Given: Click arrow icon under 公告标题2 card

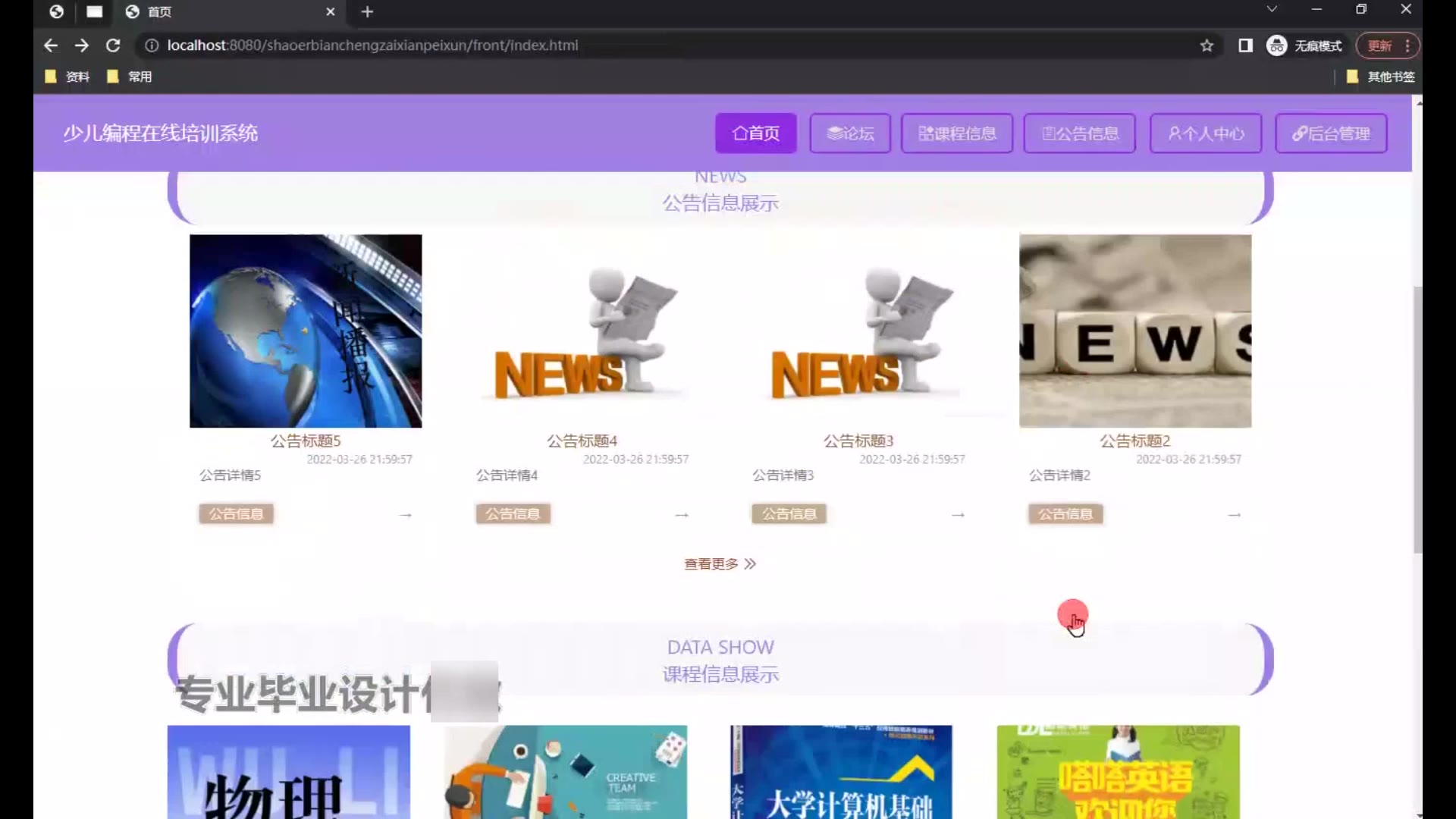Looking at the screenshot, I should [1235, 515].
